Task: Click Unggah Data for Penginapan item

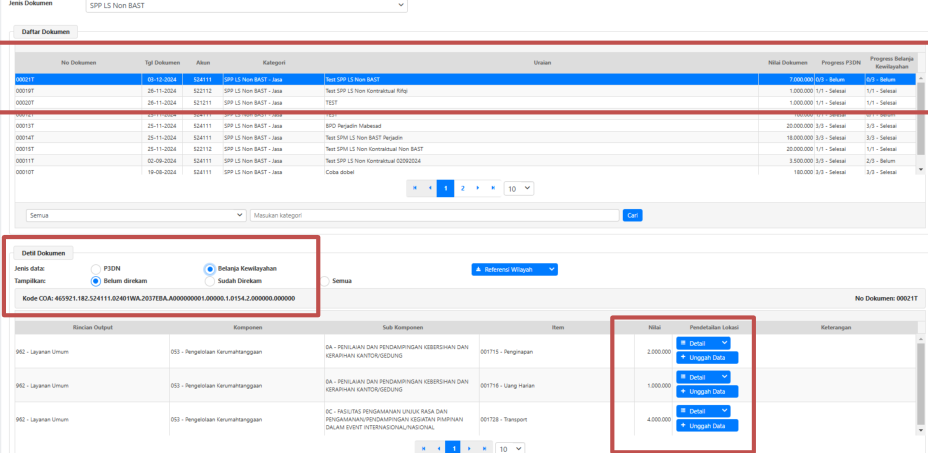Action: coord(707,357)
